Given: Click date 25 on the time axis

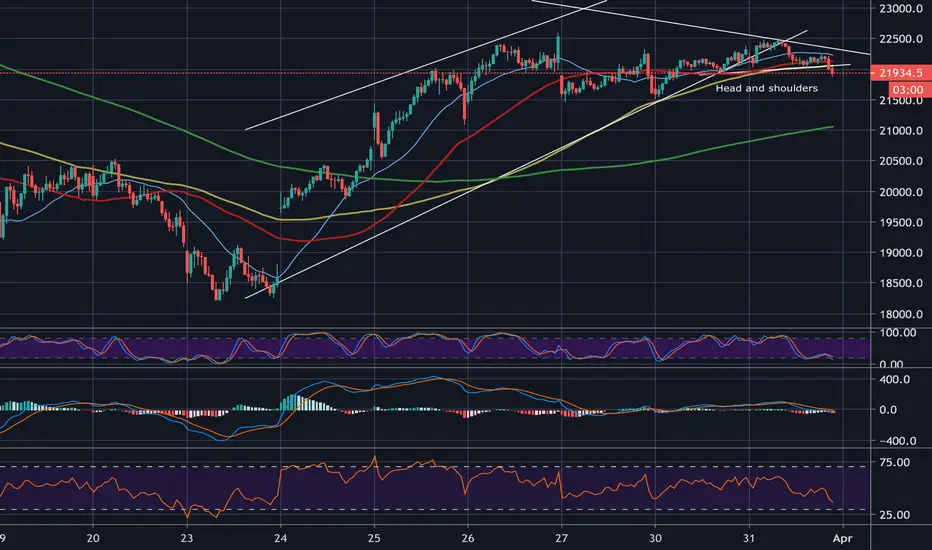Looking at the screenshot, I should (374, 538).
